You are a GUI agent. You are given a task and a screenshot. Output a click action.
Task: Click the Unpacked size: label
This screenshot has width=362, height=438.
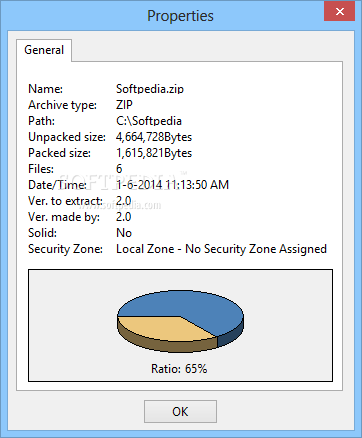[67, 137]
